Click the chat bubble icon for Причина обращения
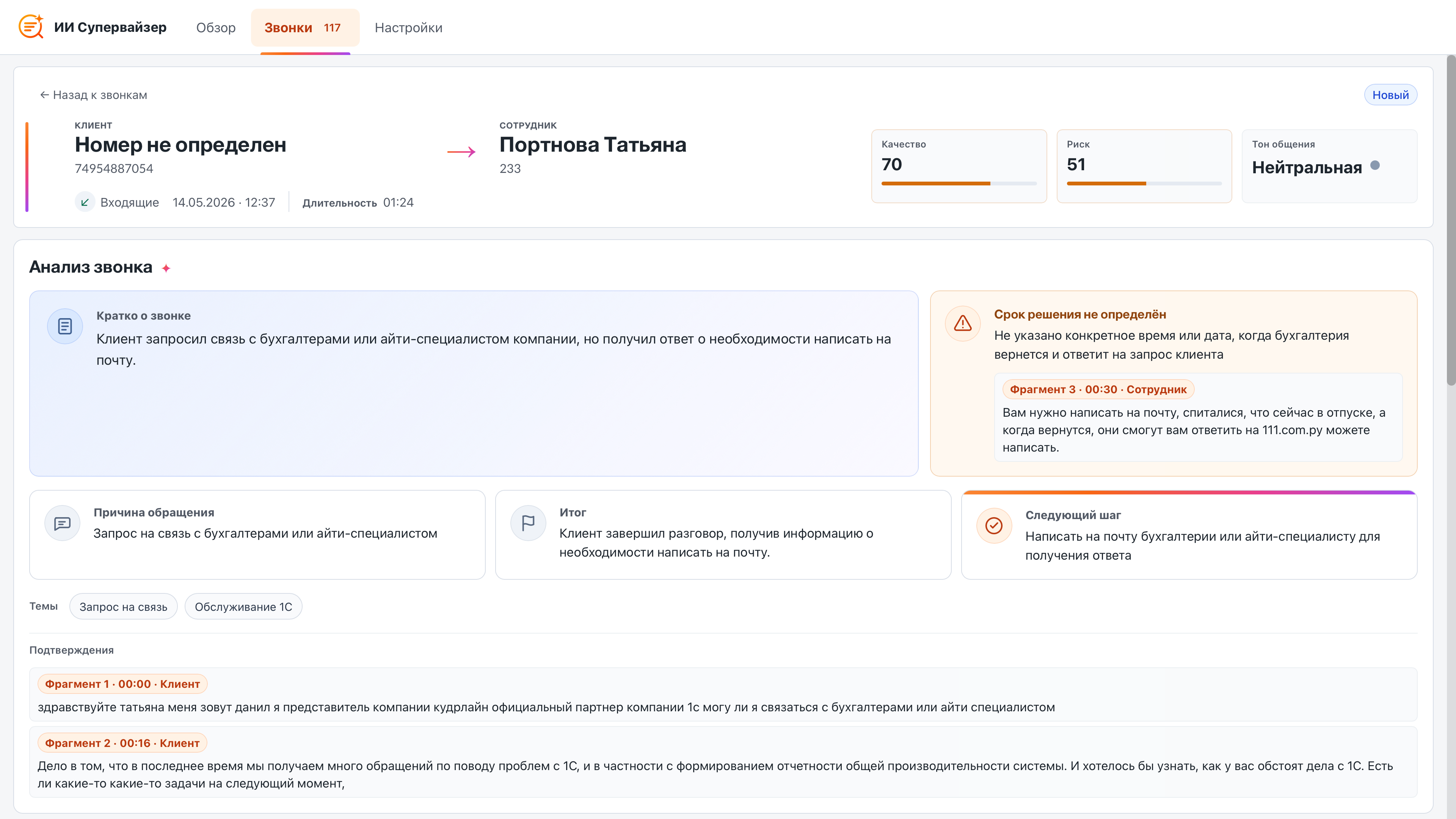Viewport: 1456px width, 819px height. point(62,523)
